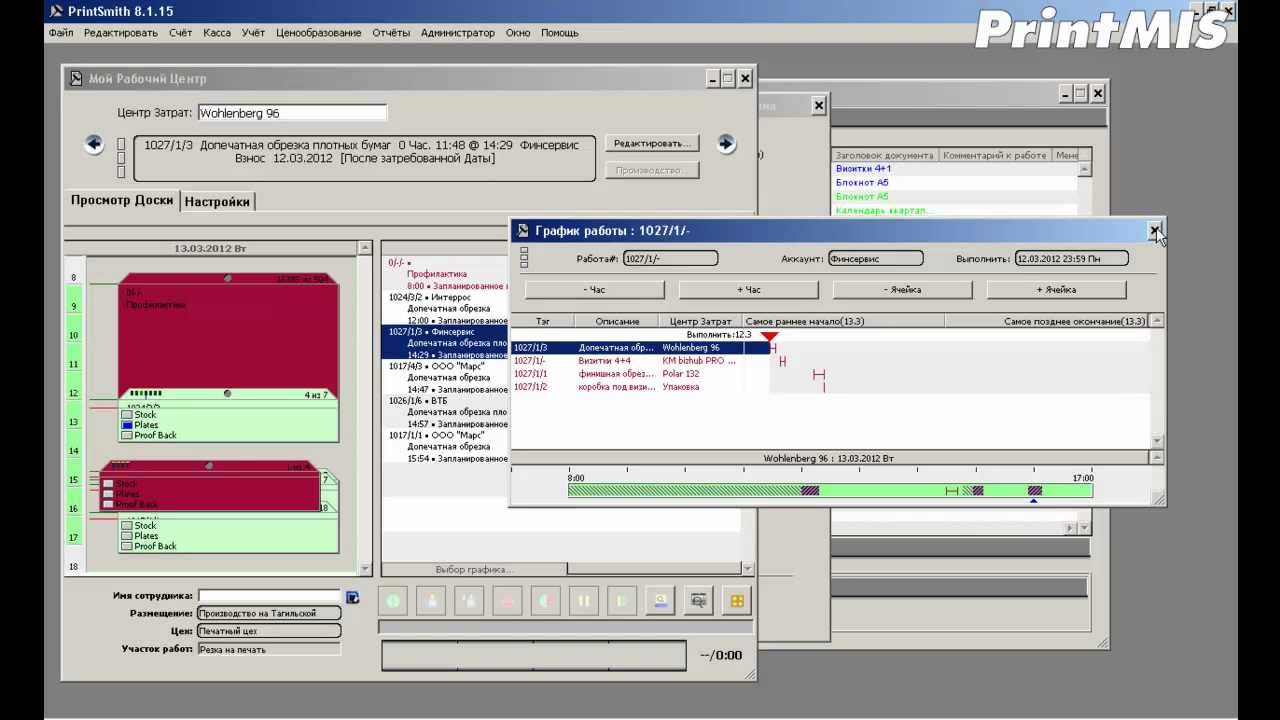Click the magnifier screen icon in bottom toolbar
The height and width of the screenshot is (720, 1280).
click(x=699, y=601)
